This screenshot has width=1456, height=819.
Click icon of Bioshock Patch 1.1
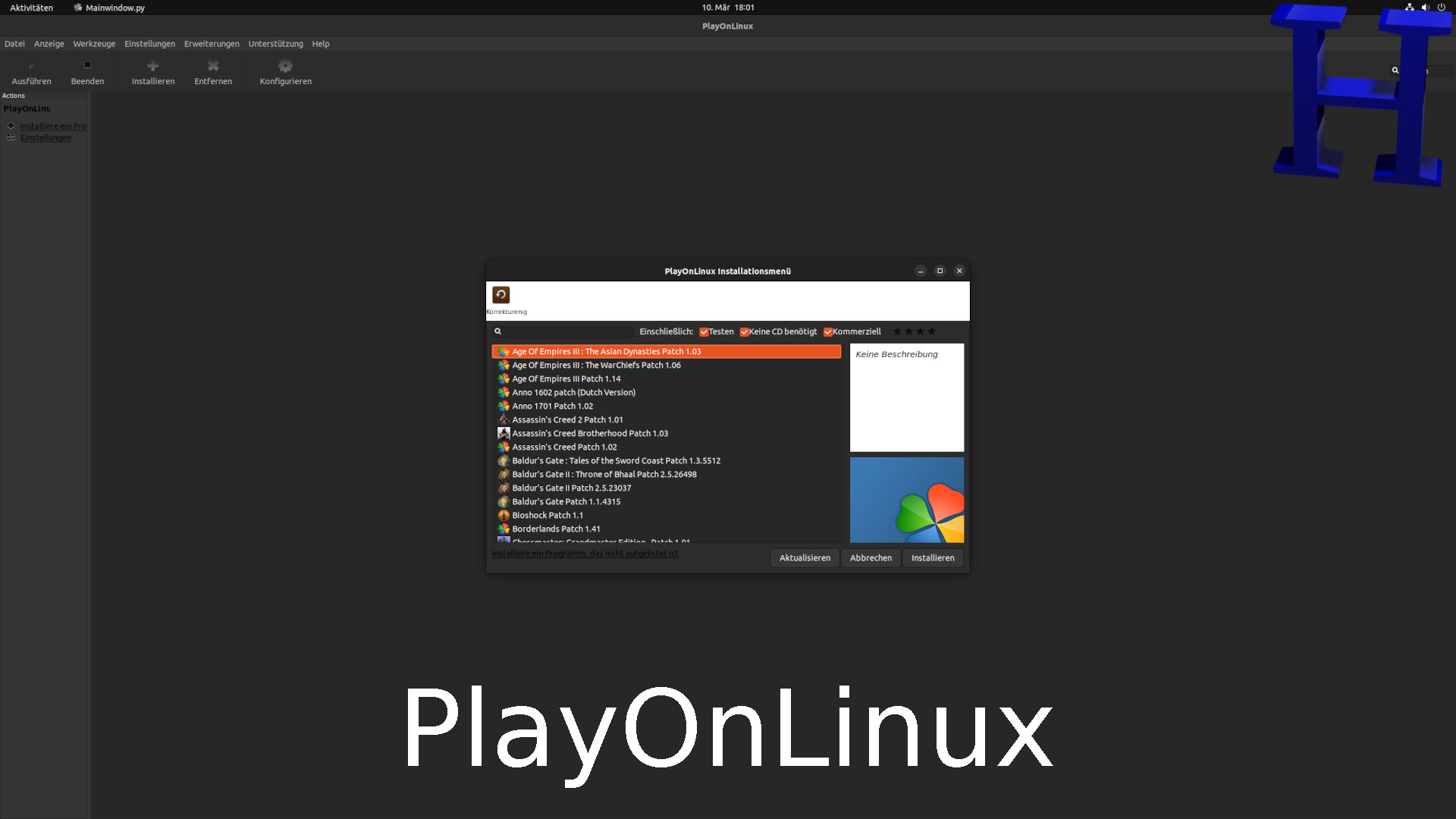[504, 515]
